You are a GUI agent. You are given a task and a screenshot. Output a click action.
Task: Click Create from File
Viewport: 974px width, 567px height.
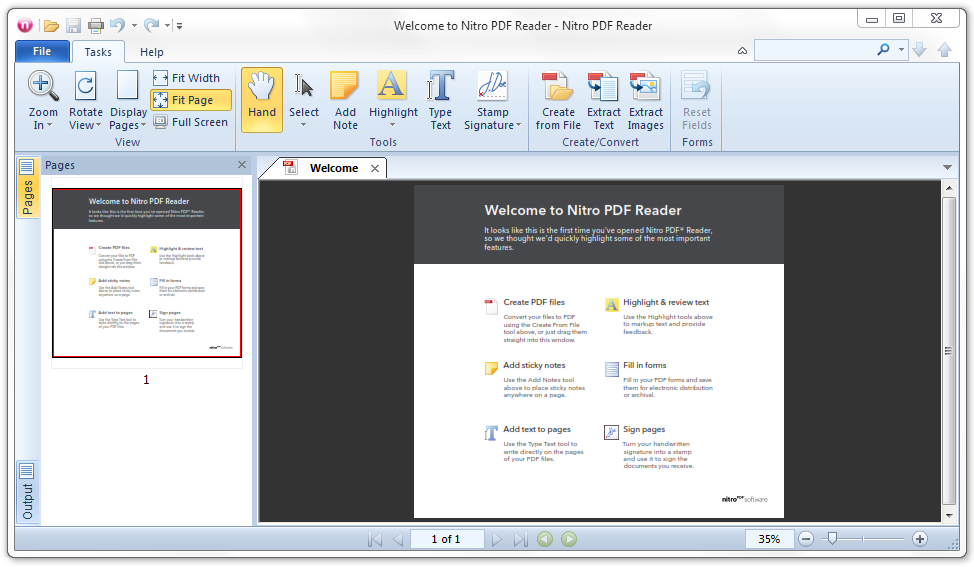(558, 101)
